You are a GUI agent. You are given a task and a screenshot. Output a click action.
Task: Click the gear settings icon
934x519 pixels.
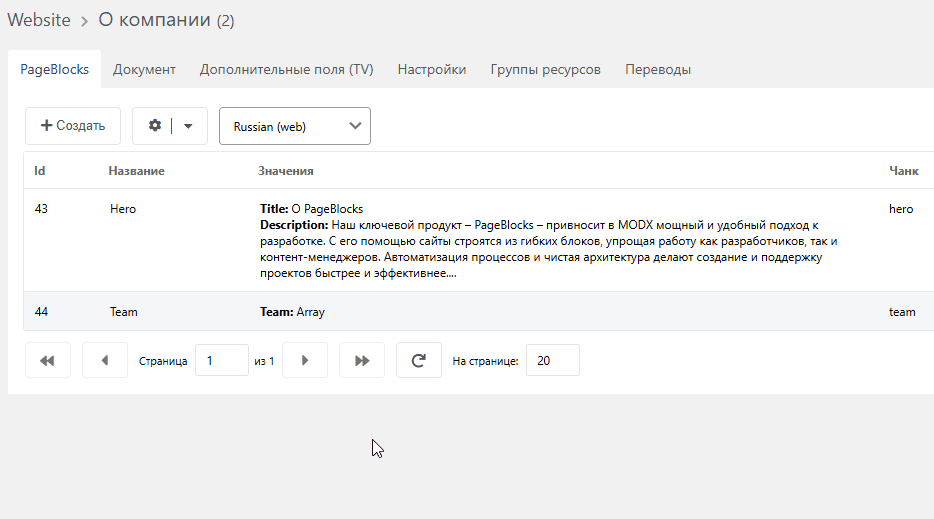pos(155,126)
